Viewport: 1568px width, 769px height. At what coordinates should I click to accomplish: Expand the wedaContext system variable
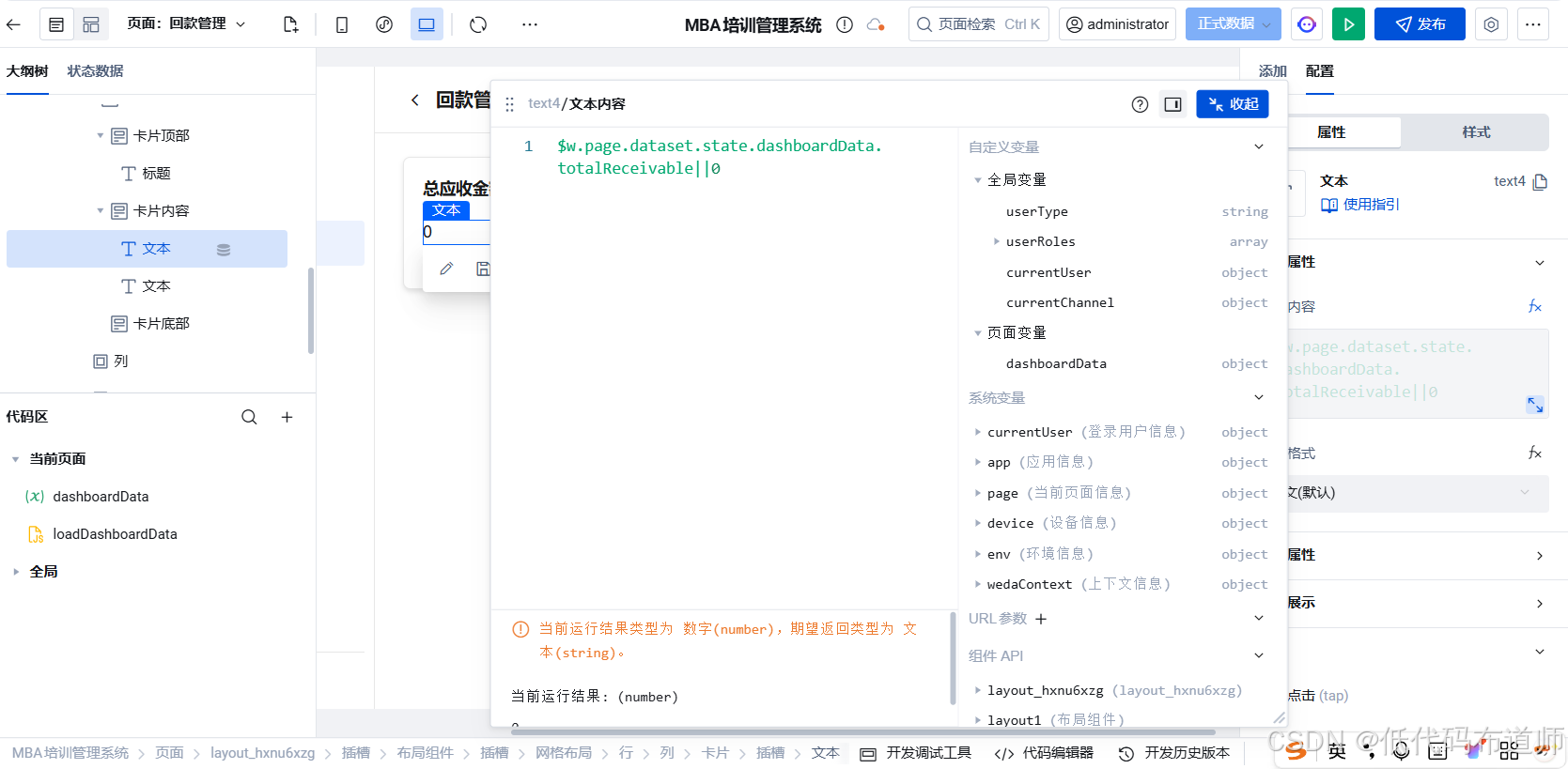978,584
